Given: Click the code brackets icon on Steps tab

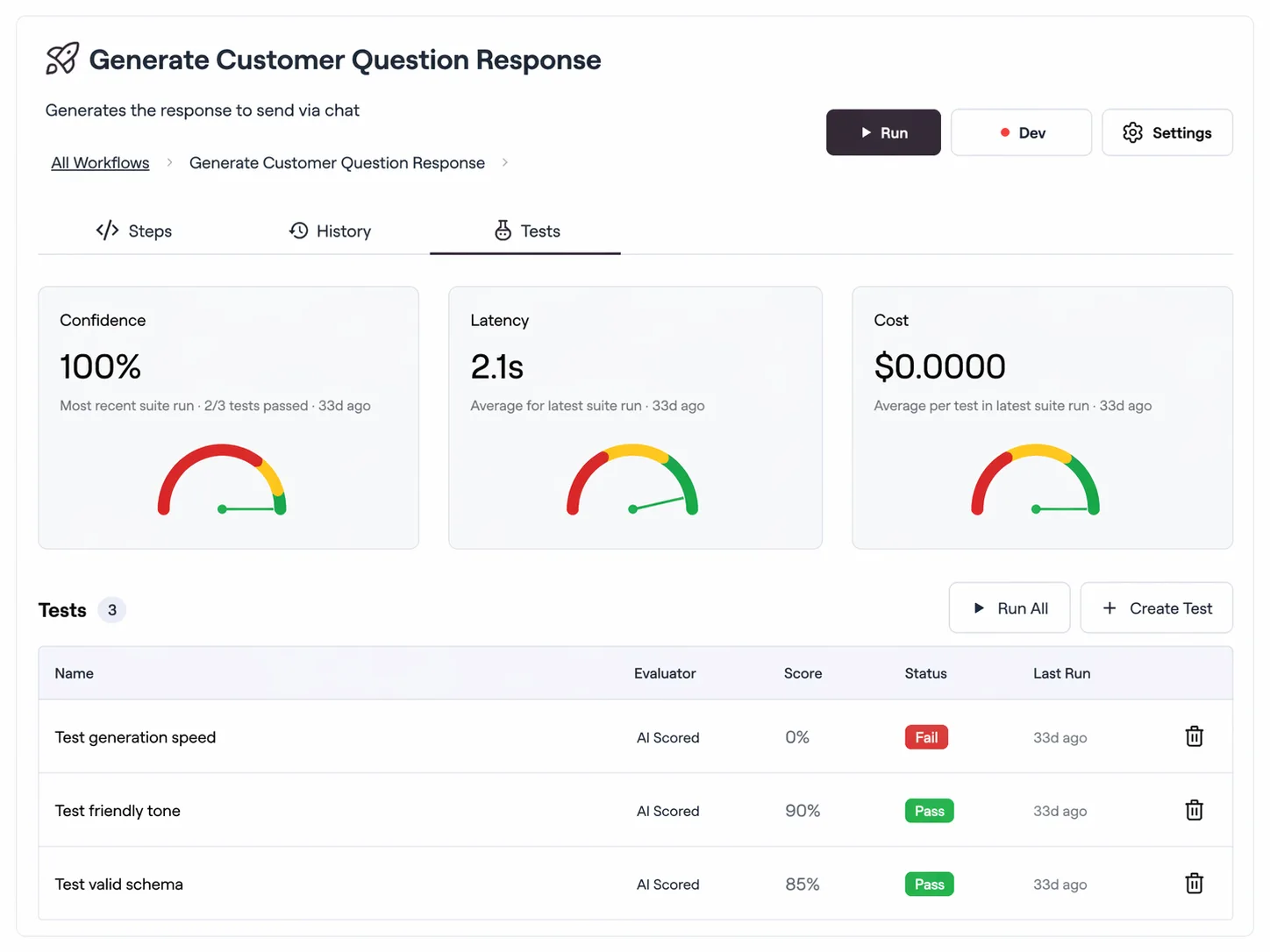Looking at the screenshot, I should click(107, 230).
